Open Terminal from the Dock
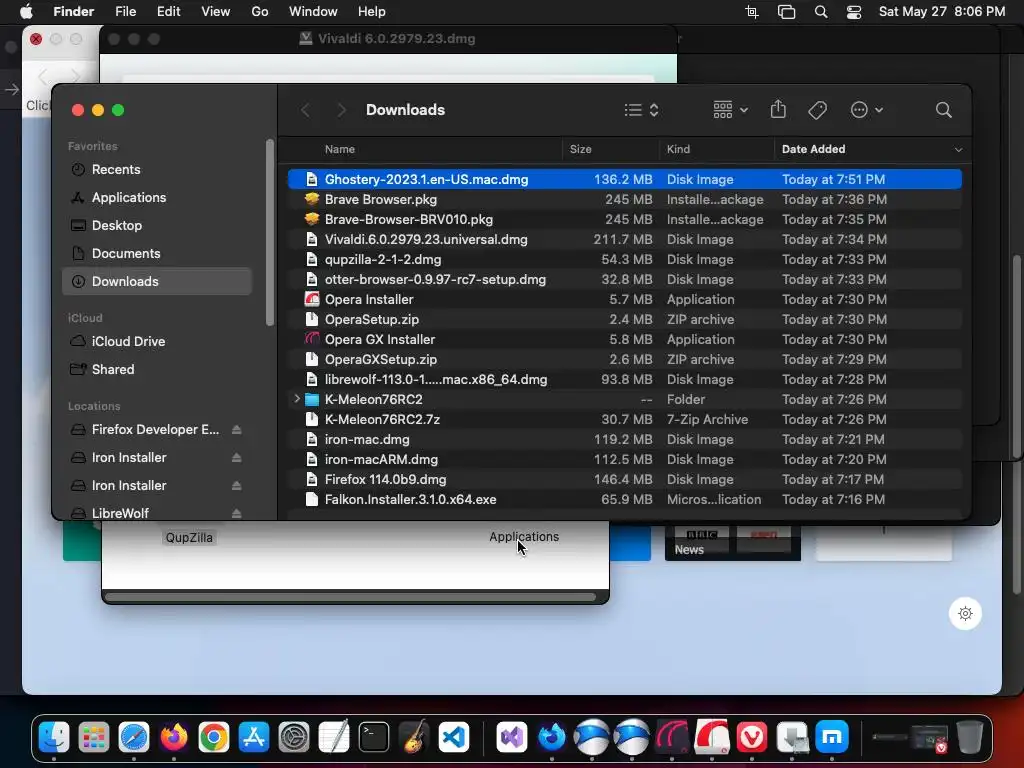The image size is (1024, 768). [x=374, y=737]
